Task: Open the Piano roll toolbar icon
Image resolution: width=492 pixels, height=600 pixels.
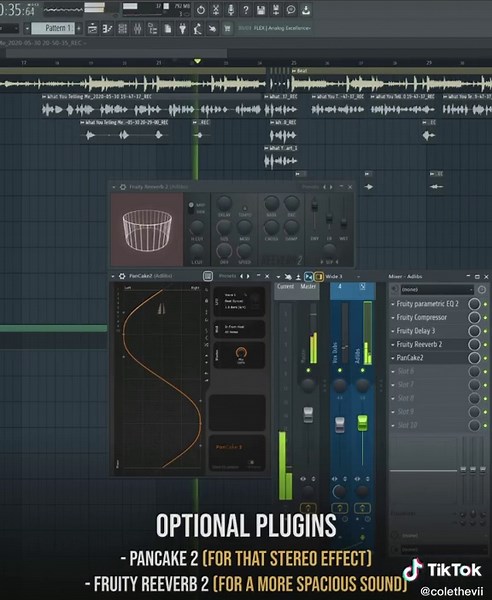Action: point(108,29)
